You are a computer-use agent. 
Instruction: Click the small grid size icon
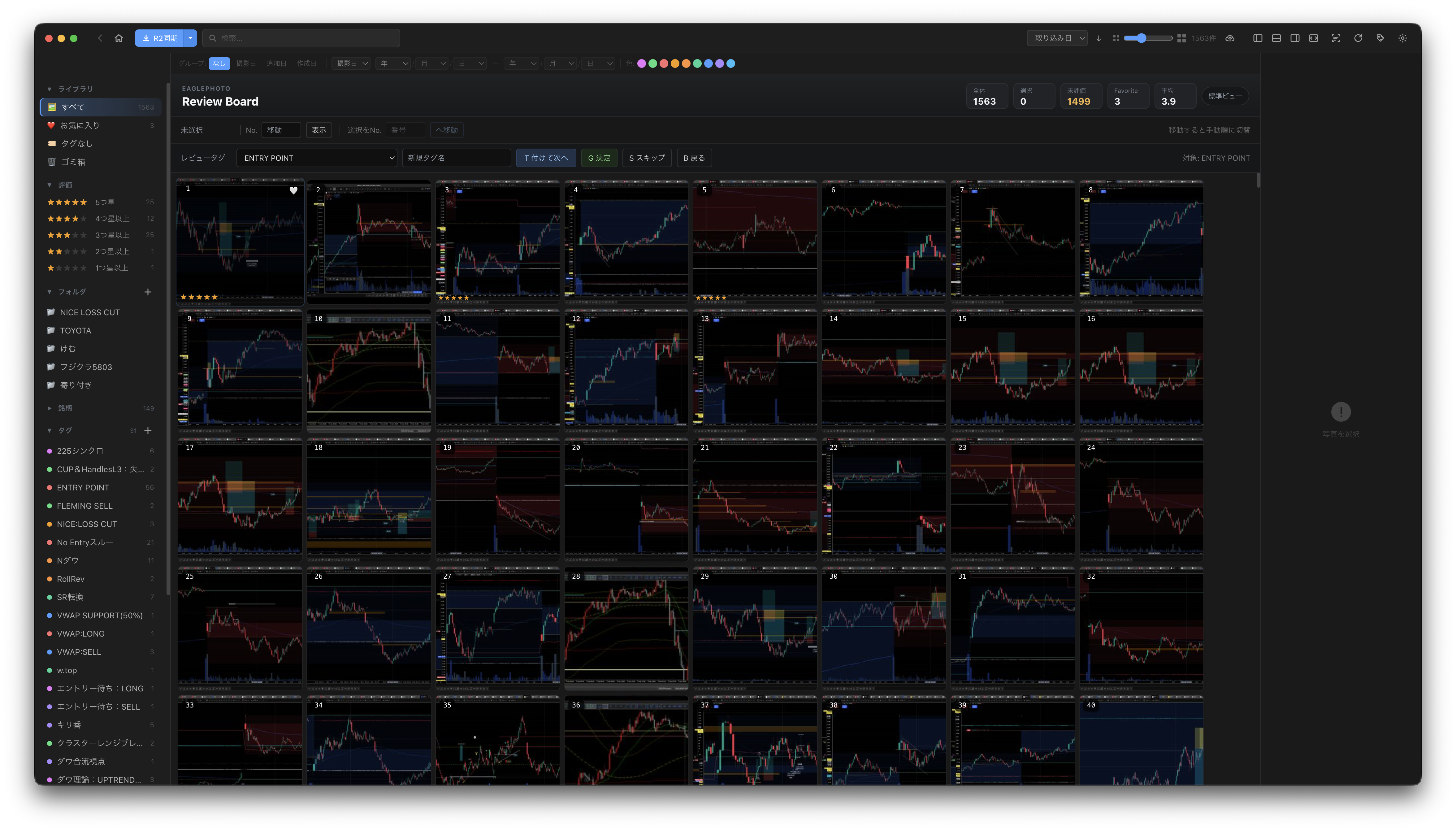[1116, 38]
